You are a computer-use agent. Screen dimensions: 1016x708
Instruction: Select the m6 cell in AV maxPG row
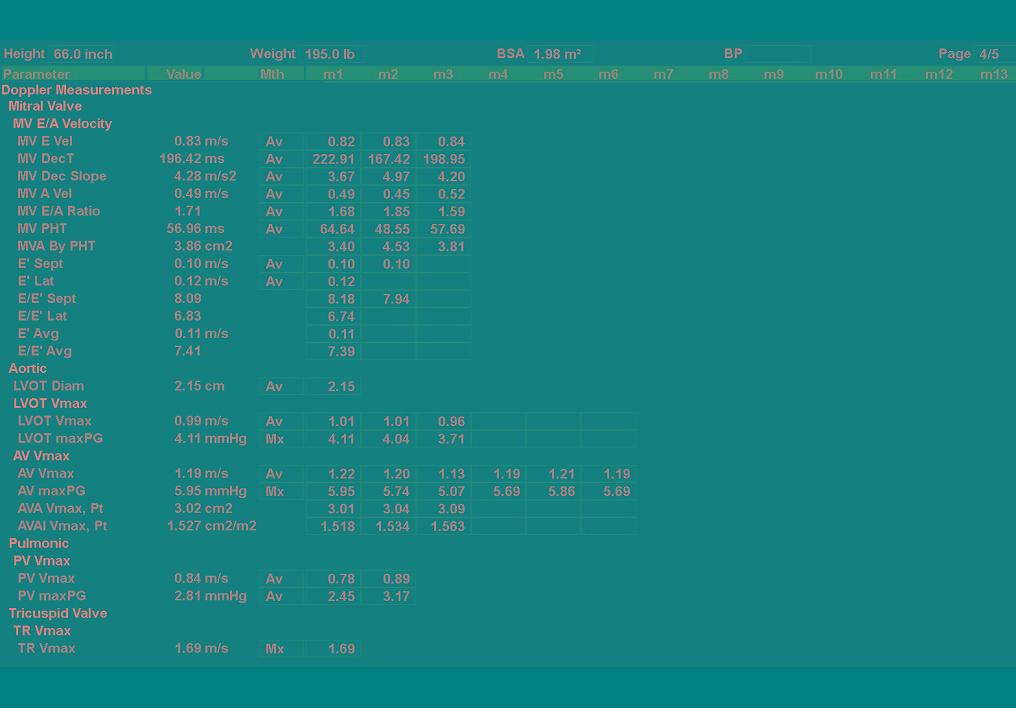click(608, 492)
